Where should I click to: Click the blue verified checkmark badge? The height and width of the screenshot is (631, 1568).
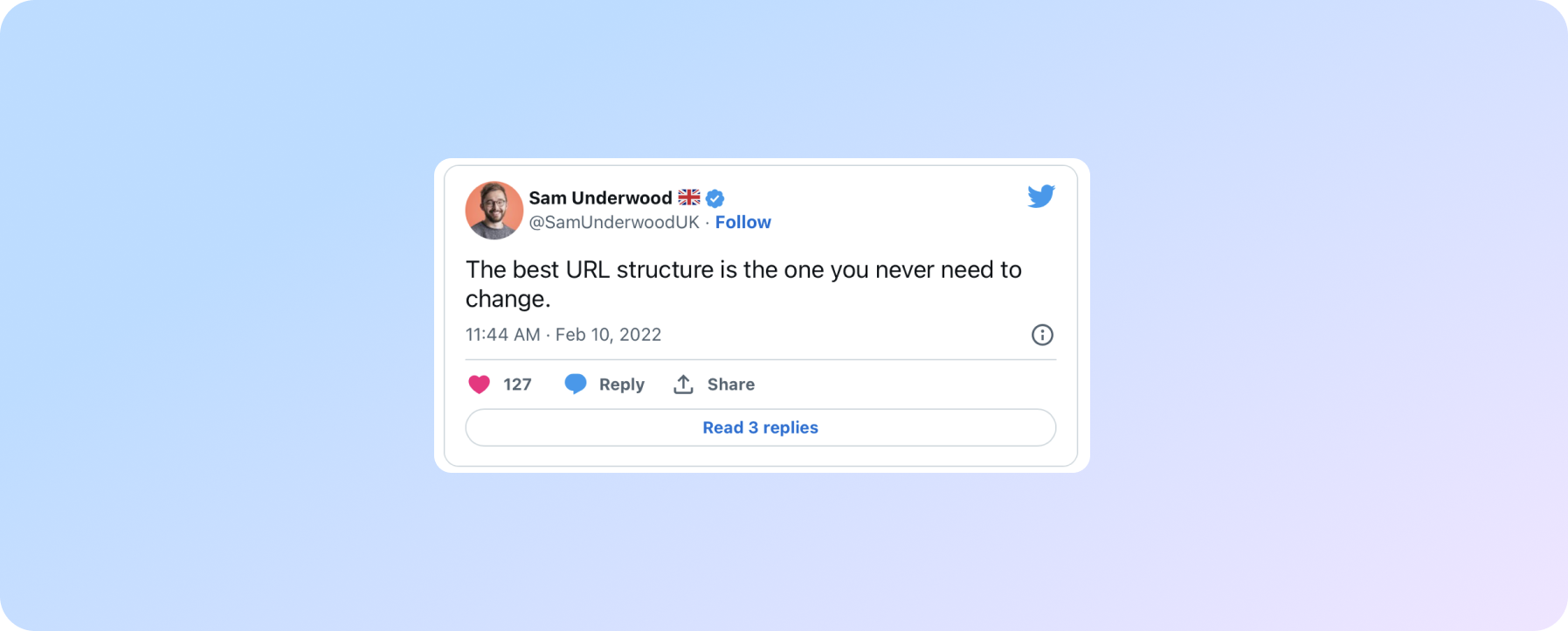pyautogui.click(x=715, y=198)
